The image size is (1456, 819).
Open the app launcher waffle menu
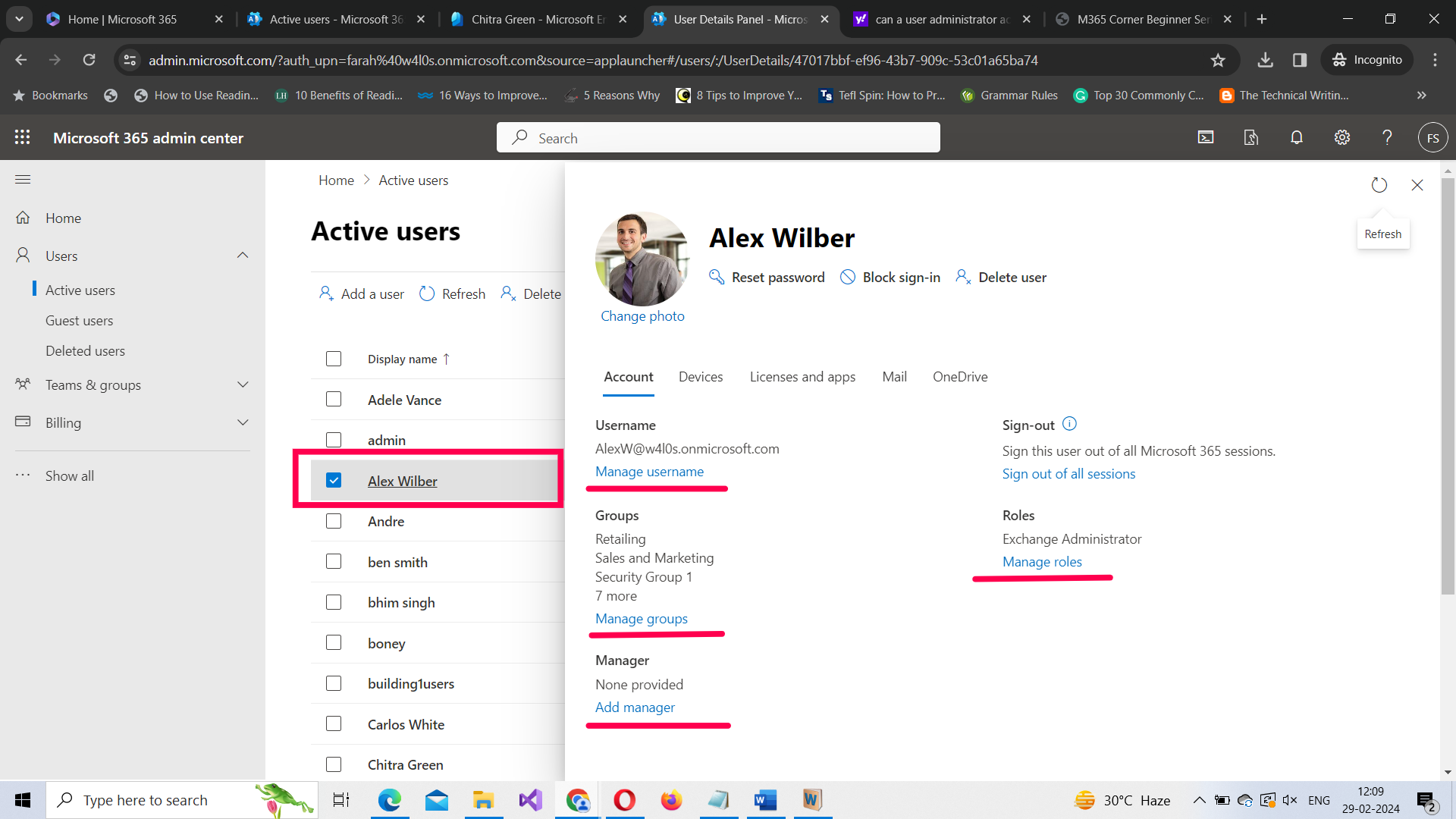[x=22, y=137]
